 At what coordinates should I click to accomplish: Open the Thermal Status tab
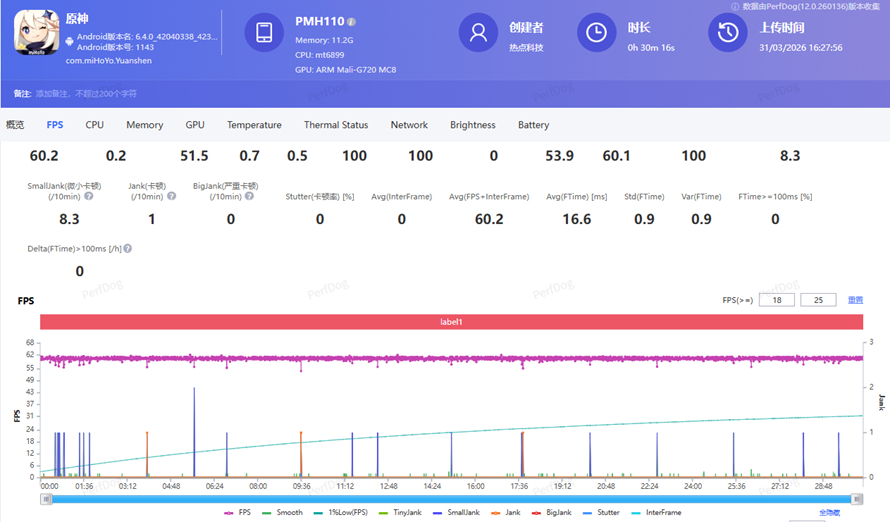point(336,125)
